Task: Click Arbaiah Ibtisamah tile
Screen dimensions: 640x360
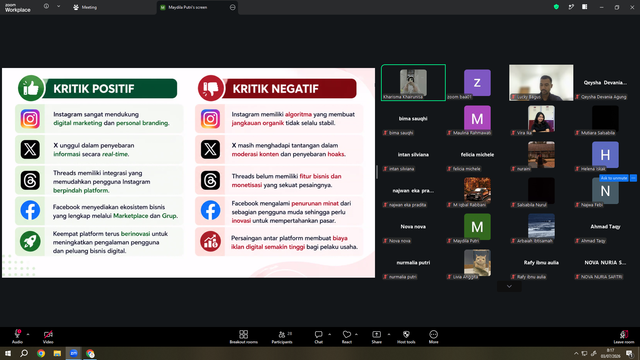Action: [x=541, y=227]
